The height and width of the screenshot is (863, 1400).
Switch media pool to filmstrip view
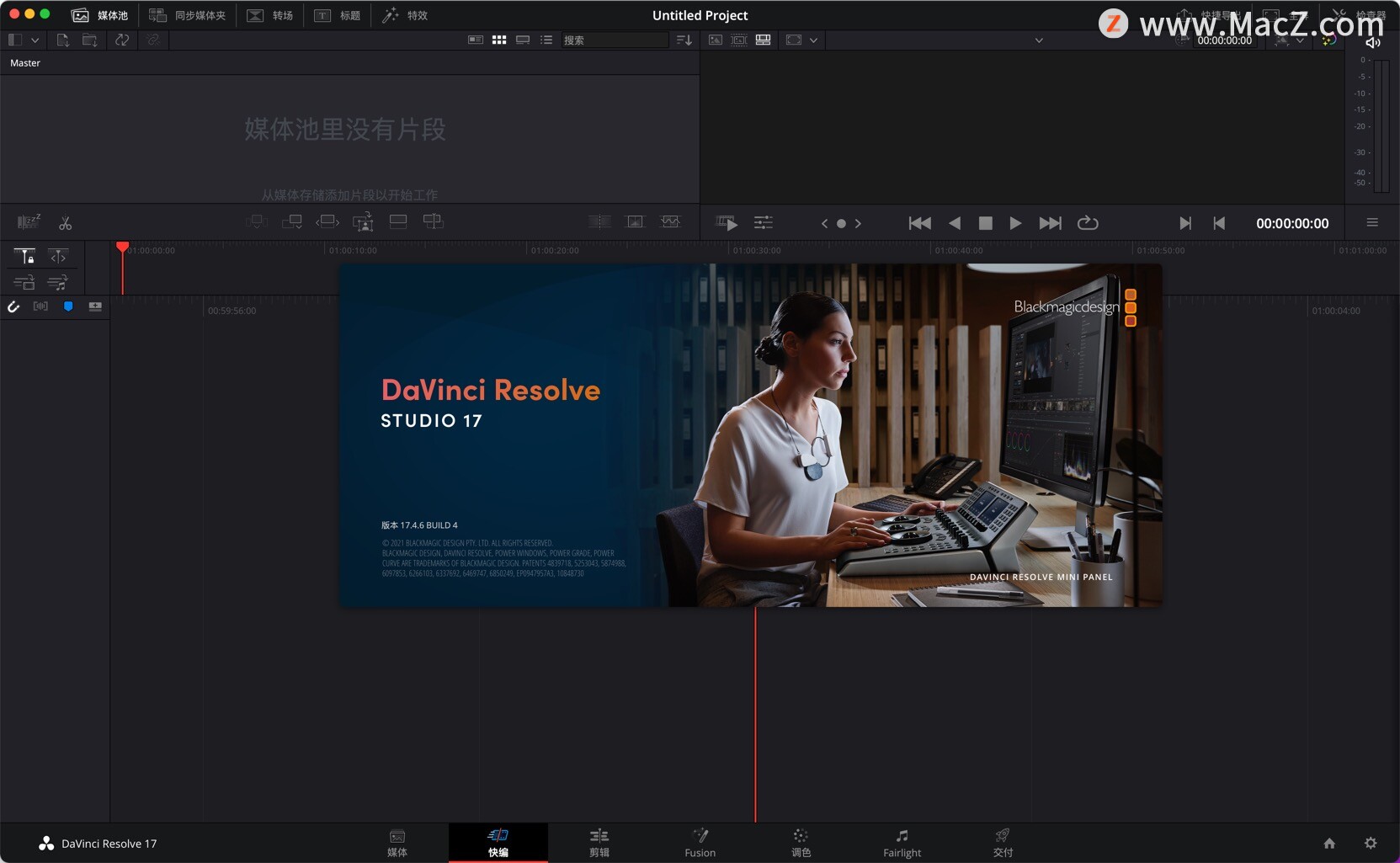point(523,40)
